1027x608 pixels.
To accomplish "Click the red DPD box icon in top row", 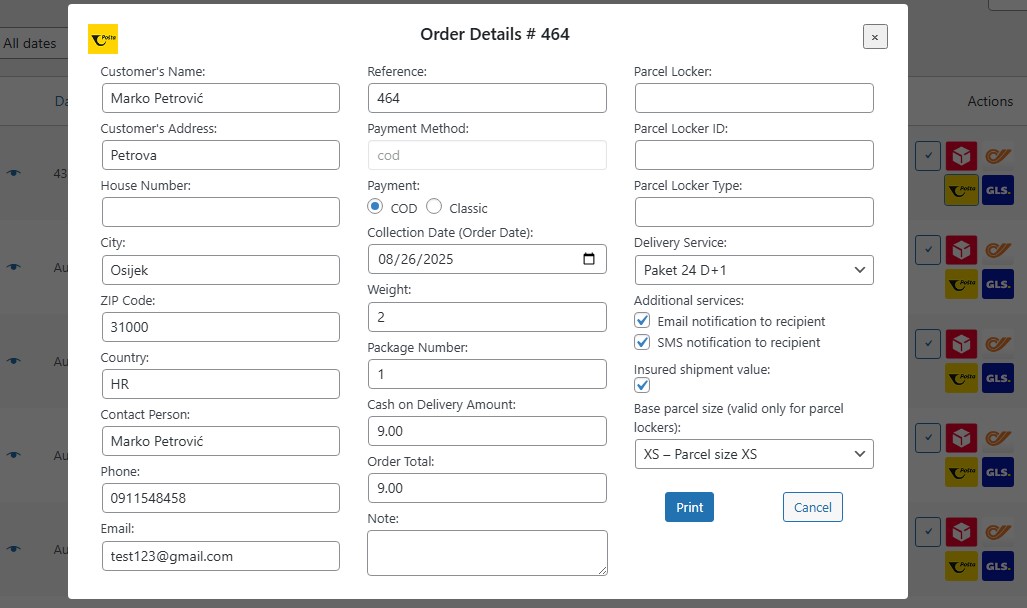I will [961, 156].
